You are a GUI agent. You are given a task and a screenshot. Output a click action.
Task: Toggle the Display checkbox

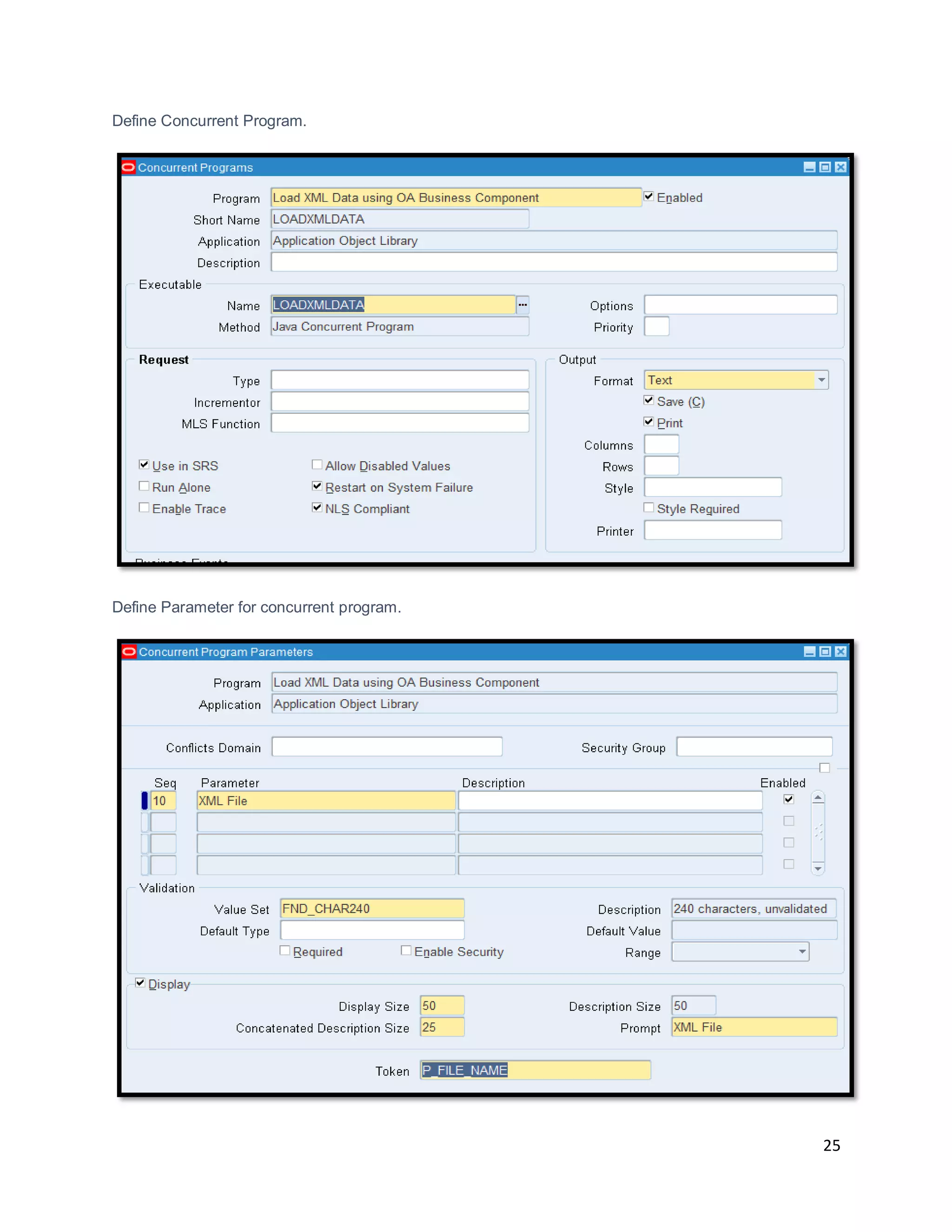(140, 983)
